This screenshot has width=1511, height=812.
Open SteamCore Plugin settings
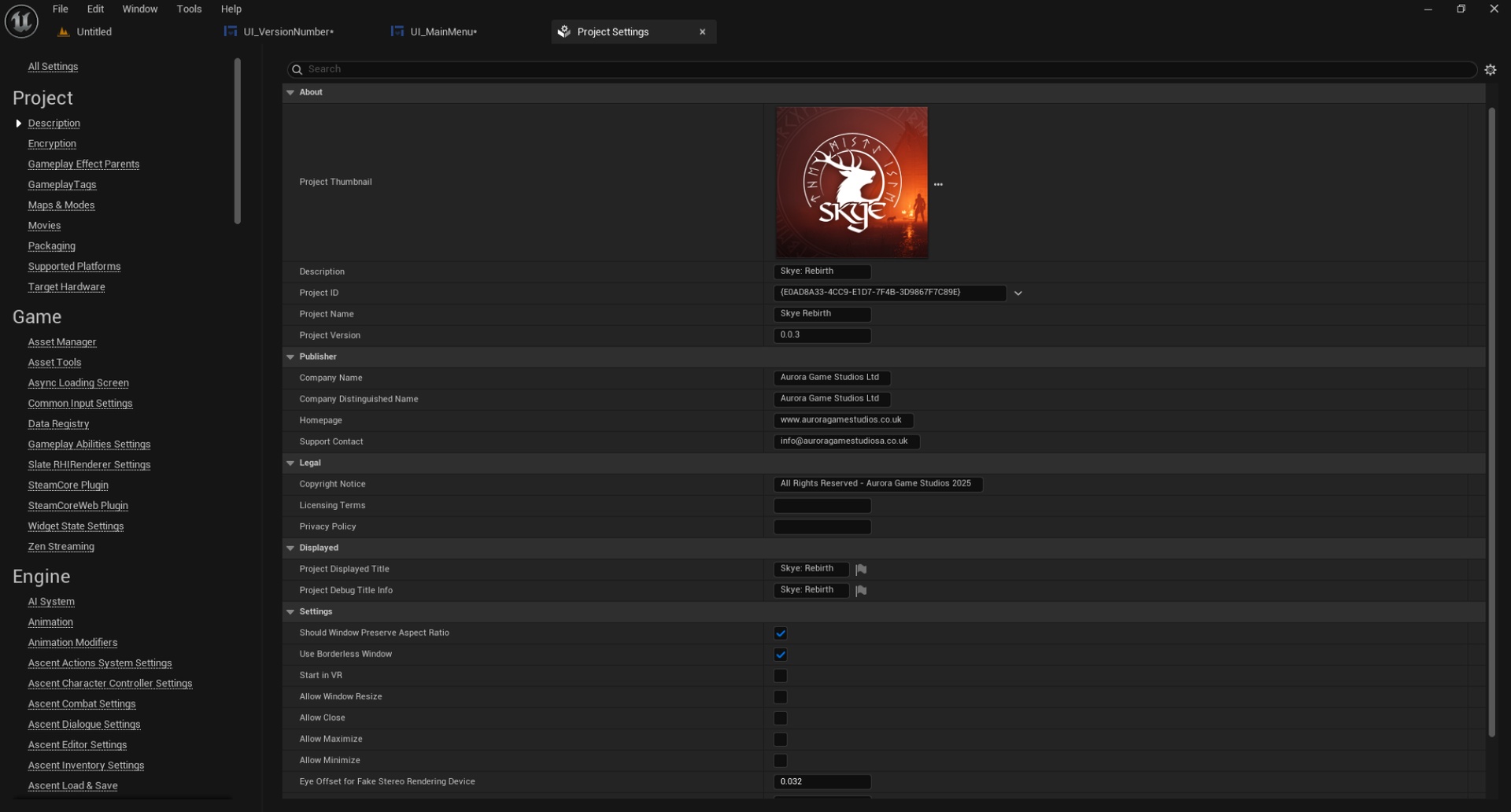point(68,485)
